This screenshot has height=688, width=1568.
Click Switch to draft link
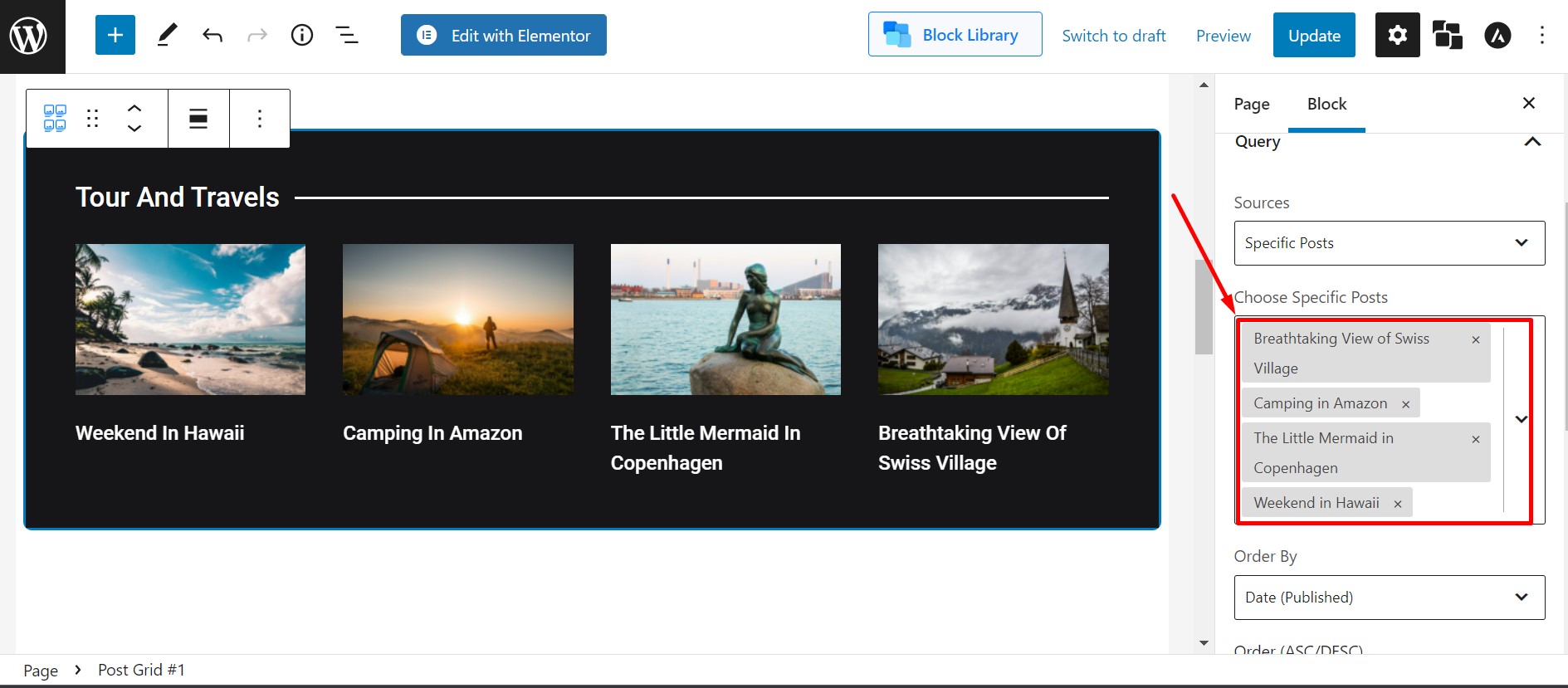pos(1113,36)
